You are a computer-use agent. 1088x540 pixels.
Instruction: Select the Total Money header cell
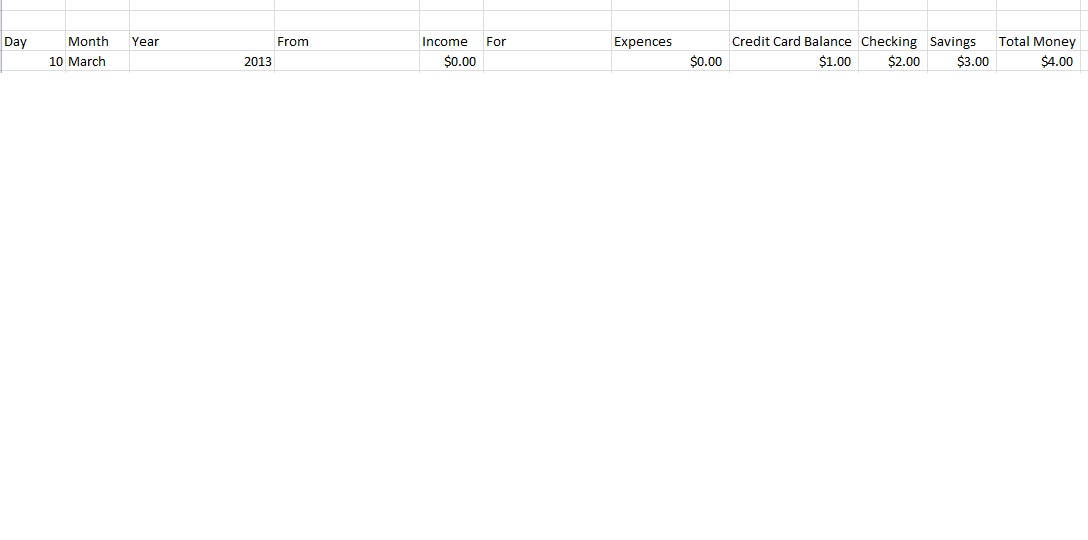click(x=1038, y=41)
